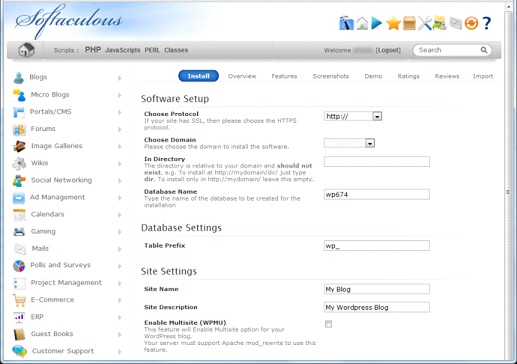Select the Install tab
The width and height of the screenshot is (517, 364).
click(x=199, y=76)
